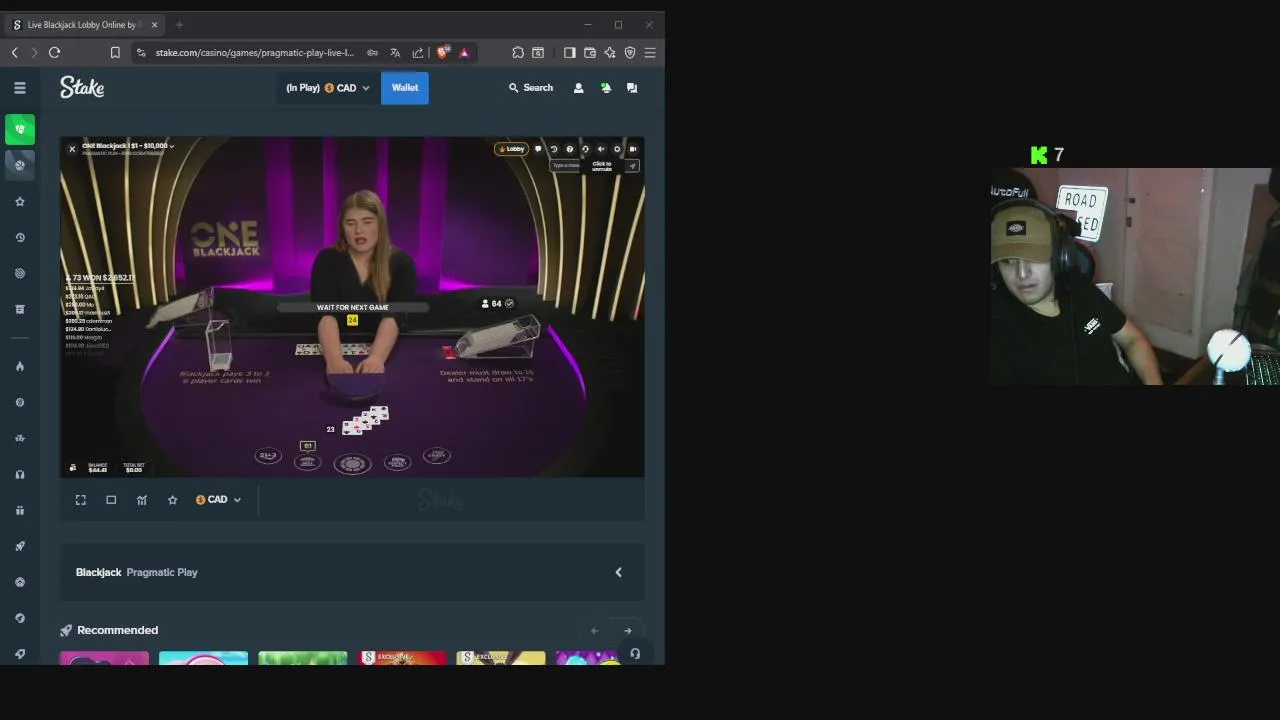Click the Stake logo

point(82,88)
